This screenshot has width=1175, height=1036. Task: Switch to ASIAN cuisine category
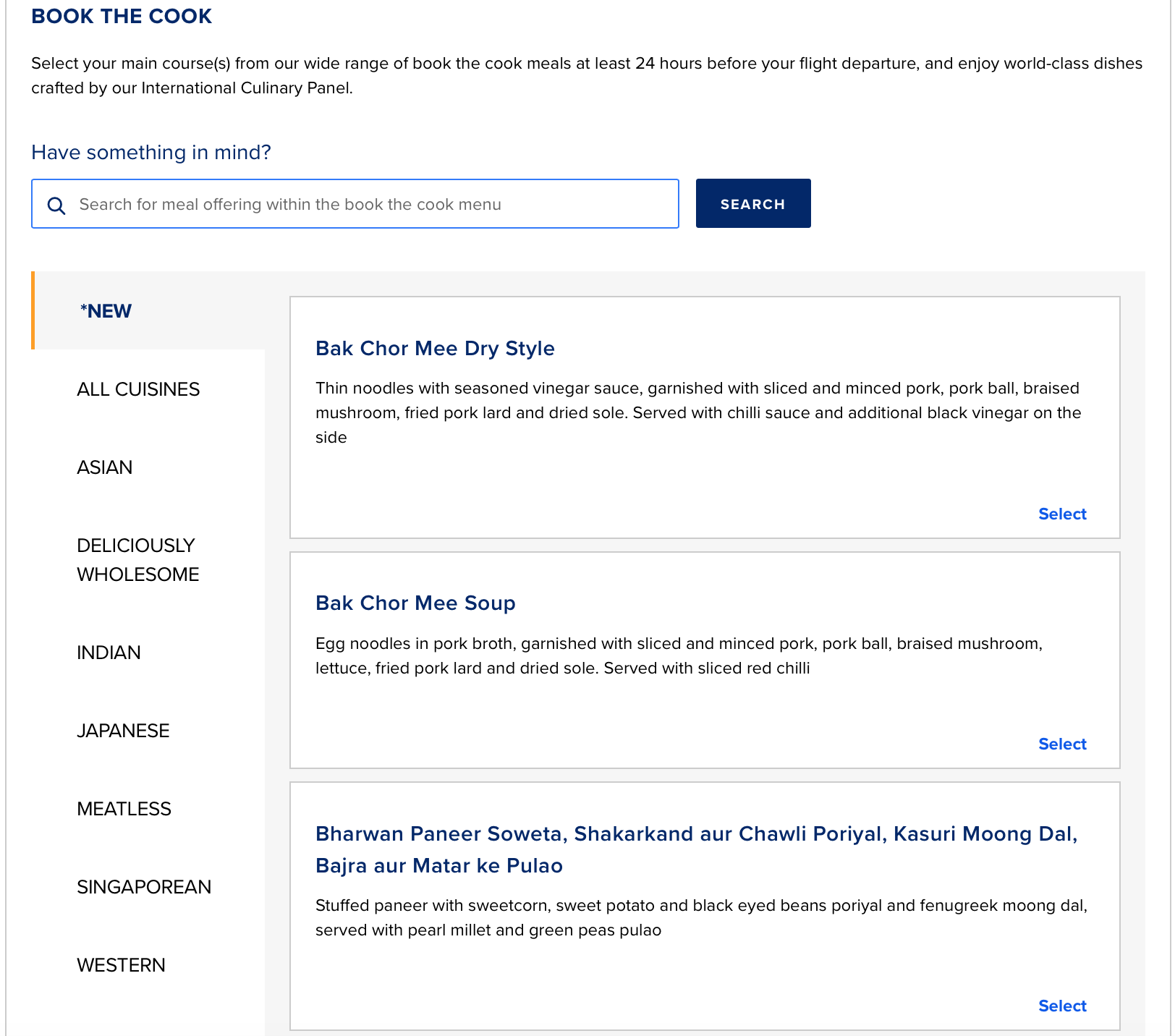(x=105, y=467)
